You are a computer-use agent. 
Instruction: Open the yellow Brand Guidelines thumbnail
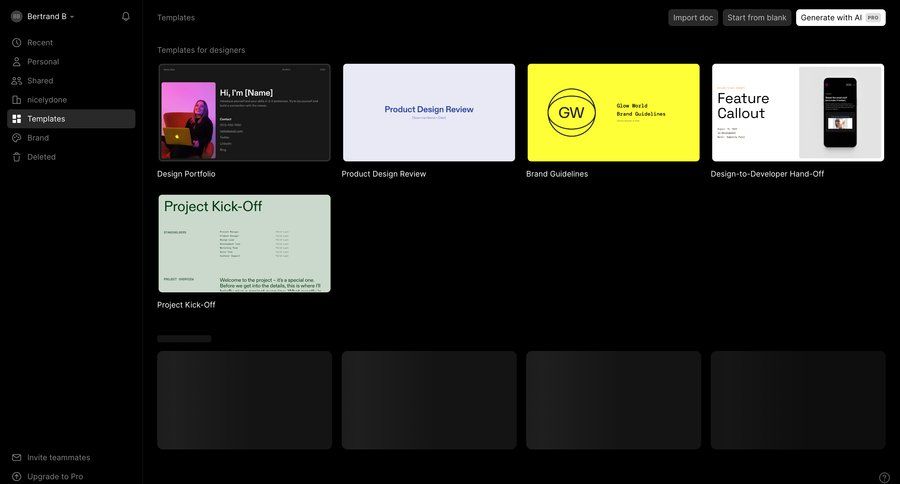pyautogui.click(x=614, y=113)
